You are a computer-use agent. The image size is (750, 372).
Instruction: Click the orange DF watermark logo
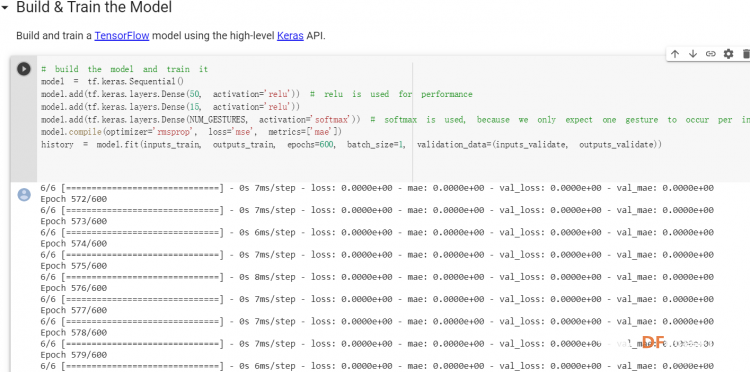click(x=653, y=342)
